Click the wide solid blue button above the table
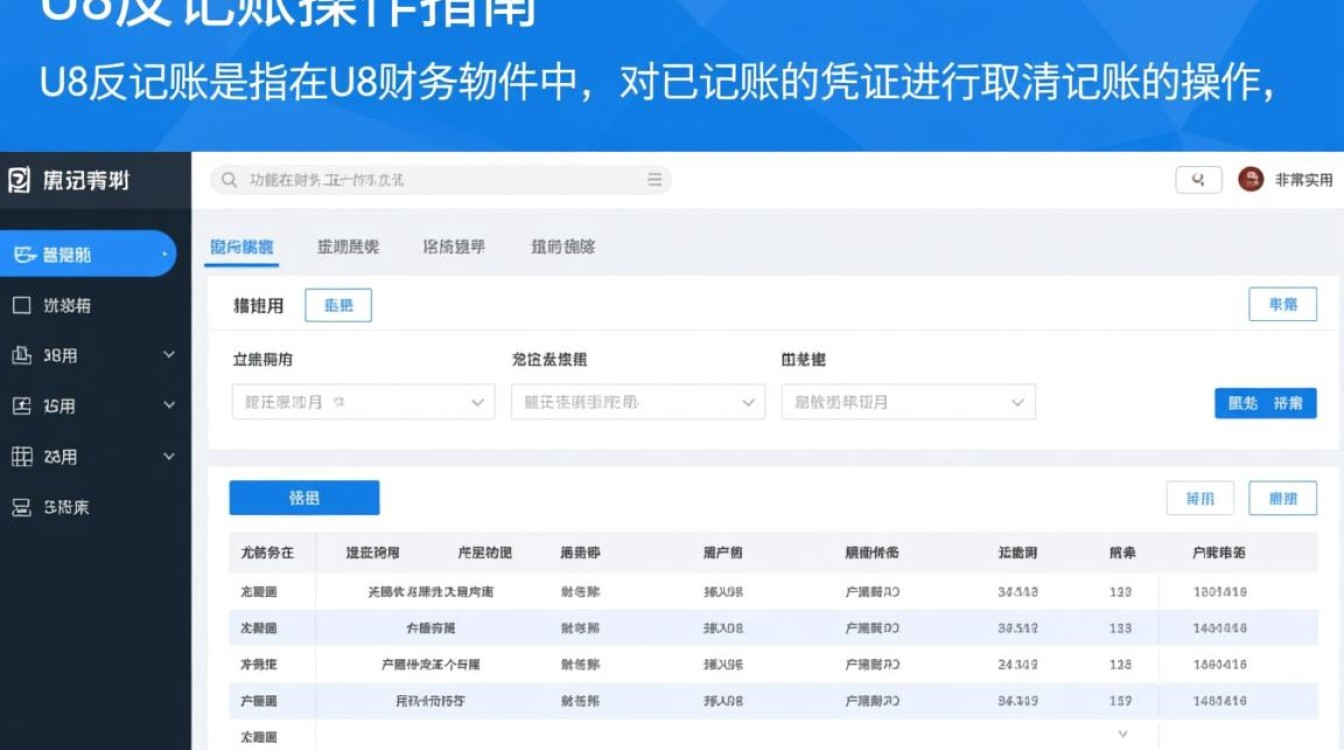Image resolution: width=1344 pixels, height=750 pixels. click(304, 498)
